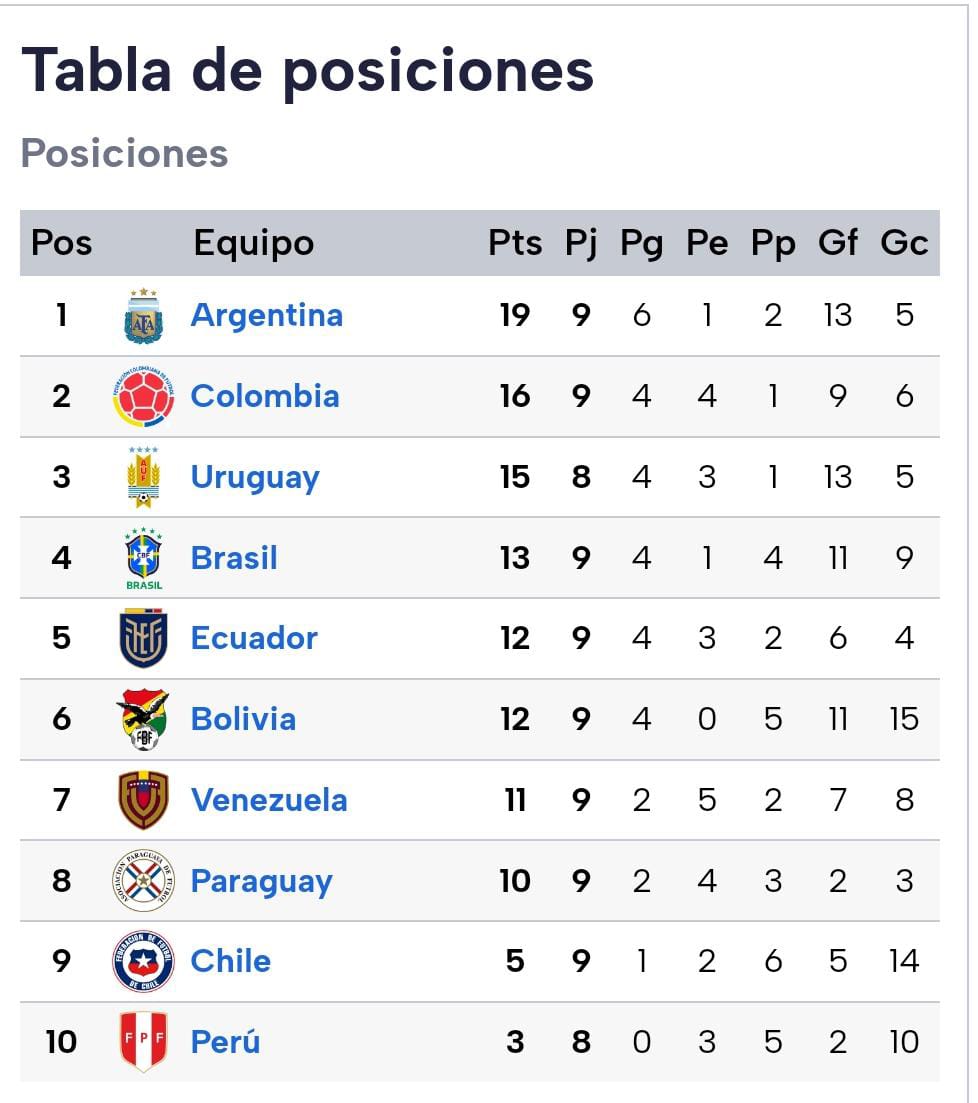Open the Colombia team link
This screenshot has height=1103, width=978.
[x=265, y=397]
